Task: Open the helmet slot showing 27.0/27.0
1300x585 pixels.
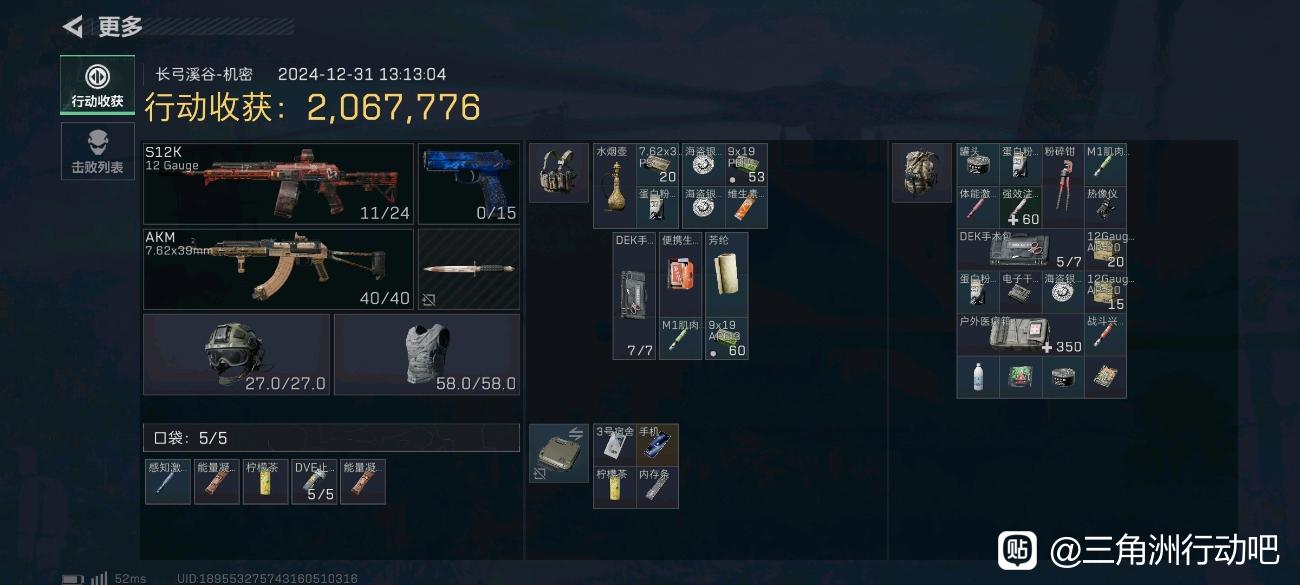Action: (237, 354)
